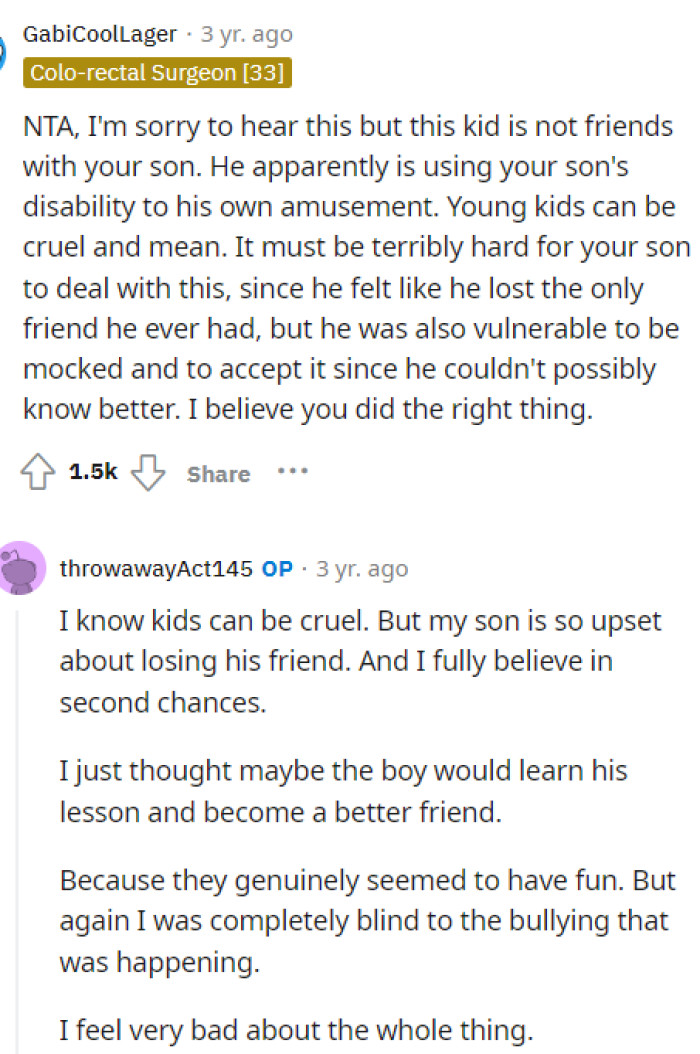700x1054 pixels.
Task: Click the down-arrow icon beside Share
Action: point(147,473)
